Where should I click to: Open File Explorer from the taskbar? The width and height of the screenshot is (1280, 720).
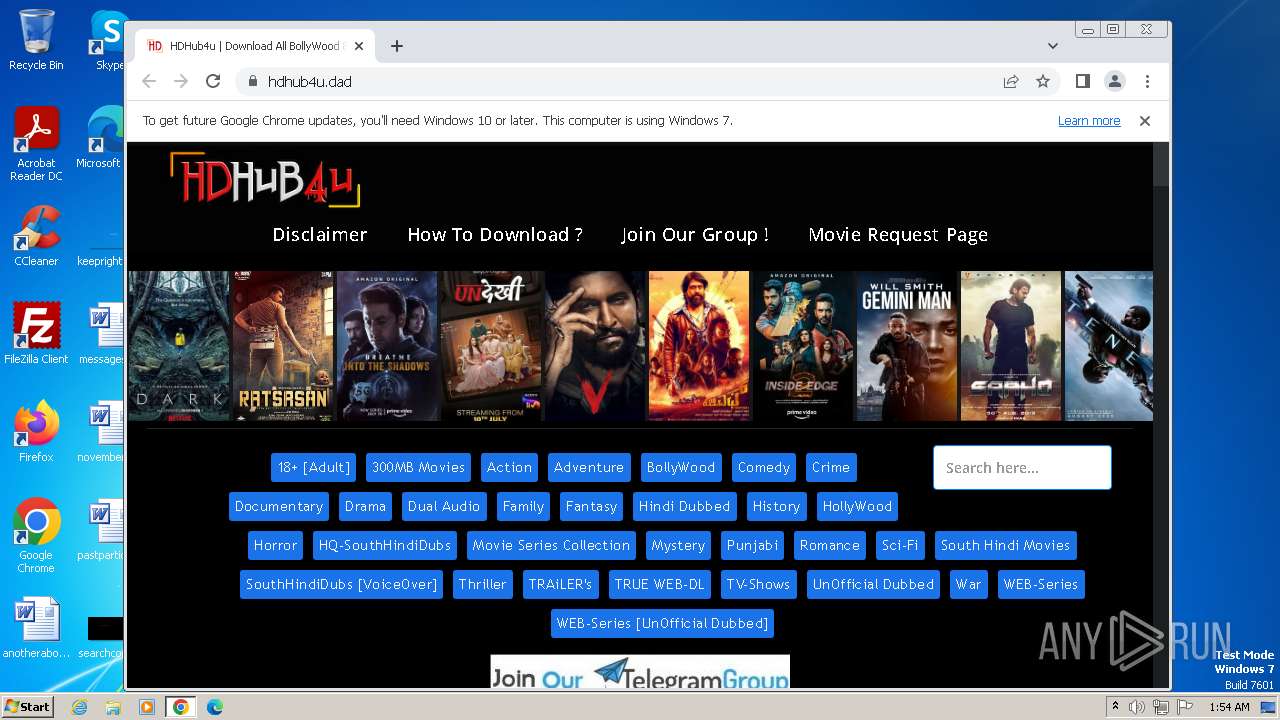click(x=113, y=707)
